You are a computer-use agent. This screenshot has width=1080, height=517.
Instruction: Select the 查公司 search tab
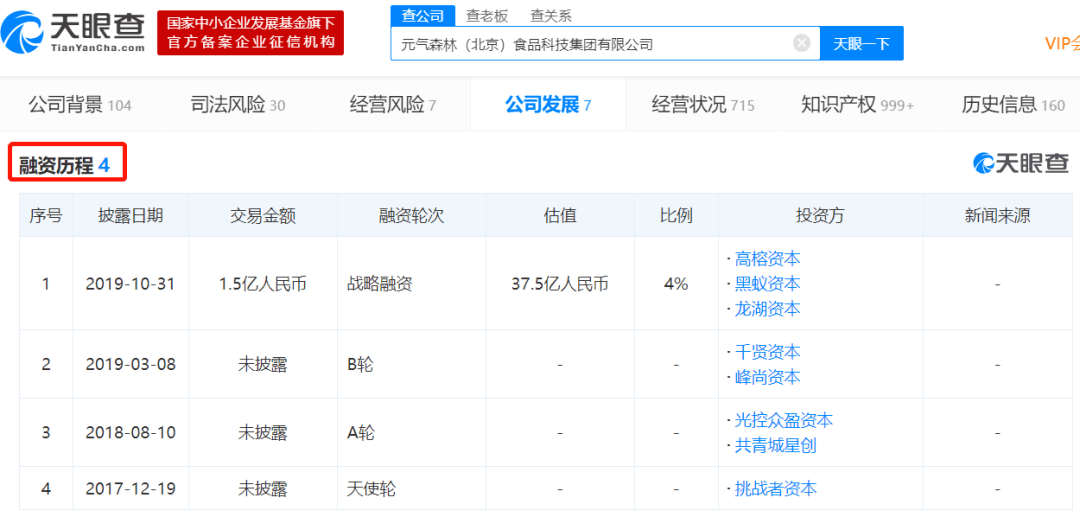[x=423, y=15]
